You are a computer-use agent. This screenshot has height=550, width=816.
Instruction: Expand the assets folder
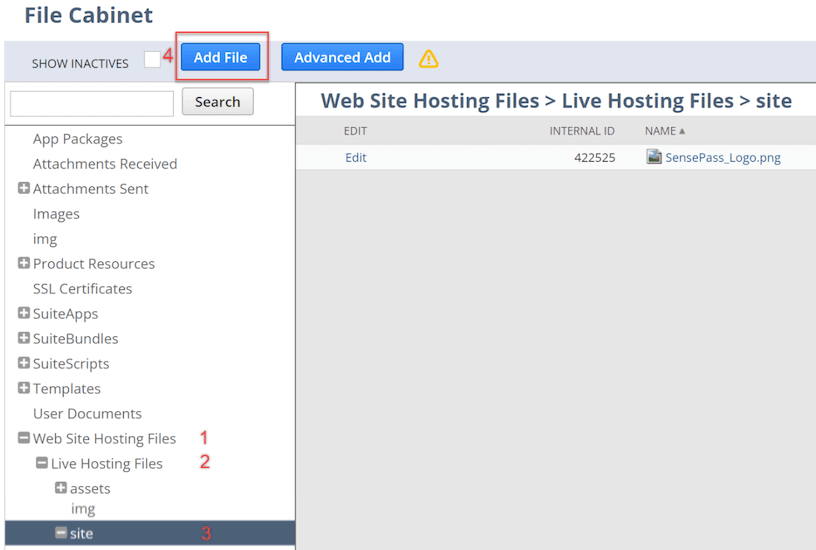coord(61,488)
